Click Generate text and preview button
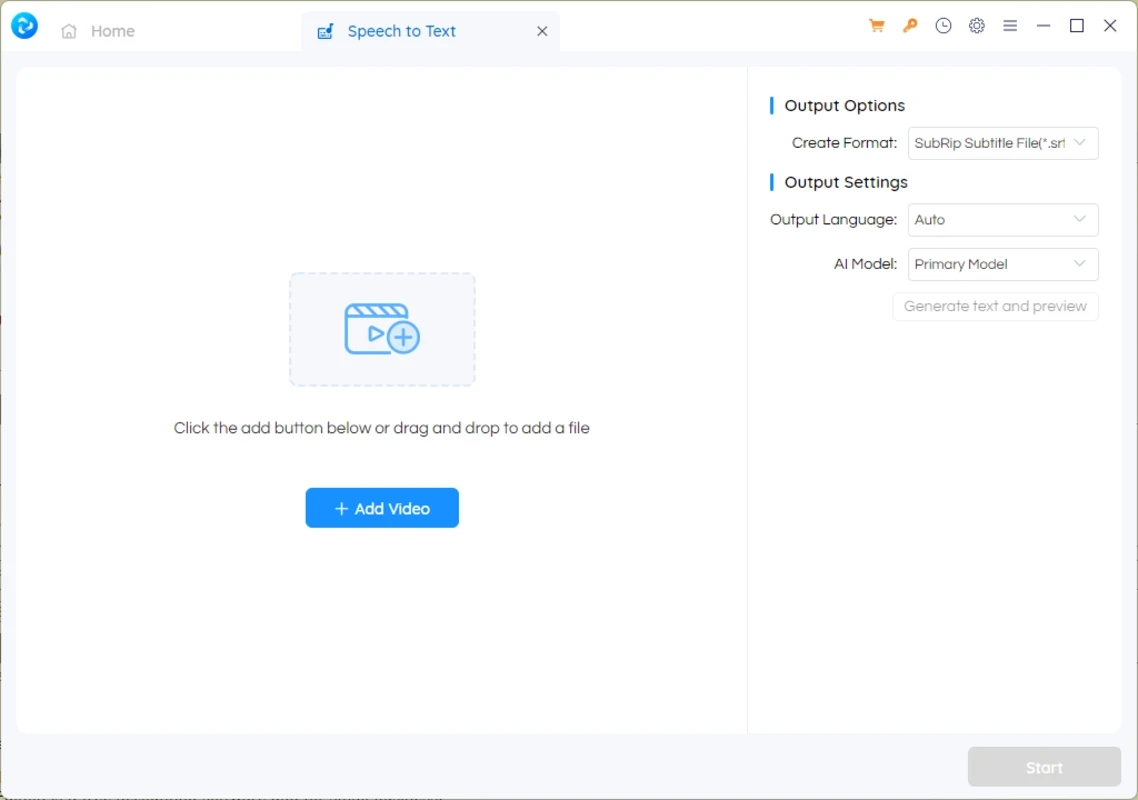 (x=995, y=307)
